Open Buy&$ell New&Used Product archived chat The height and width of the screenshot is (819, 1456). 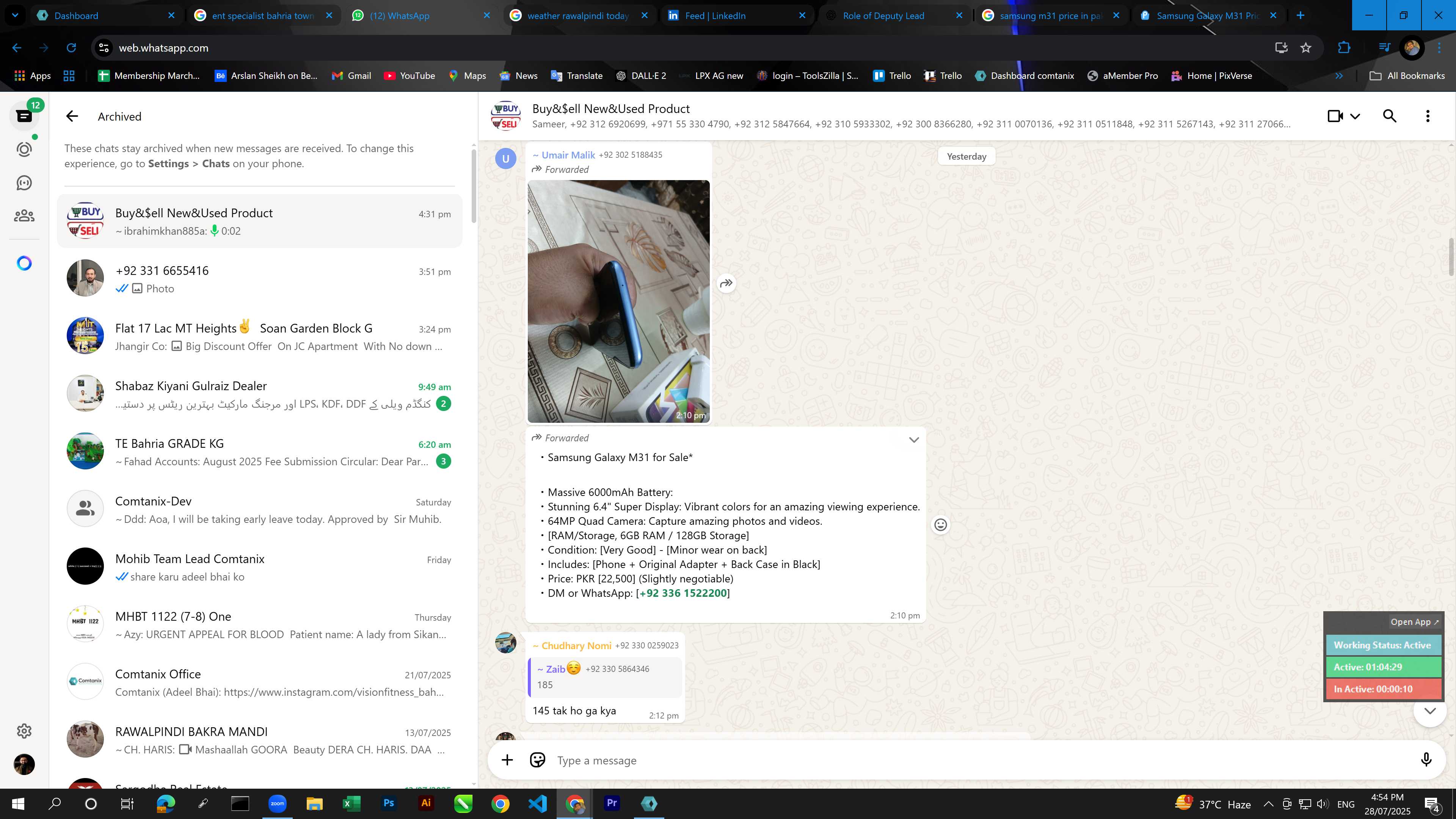259,221
